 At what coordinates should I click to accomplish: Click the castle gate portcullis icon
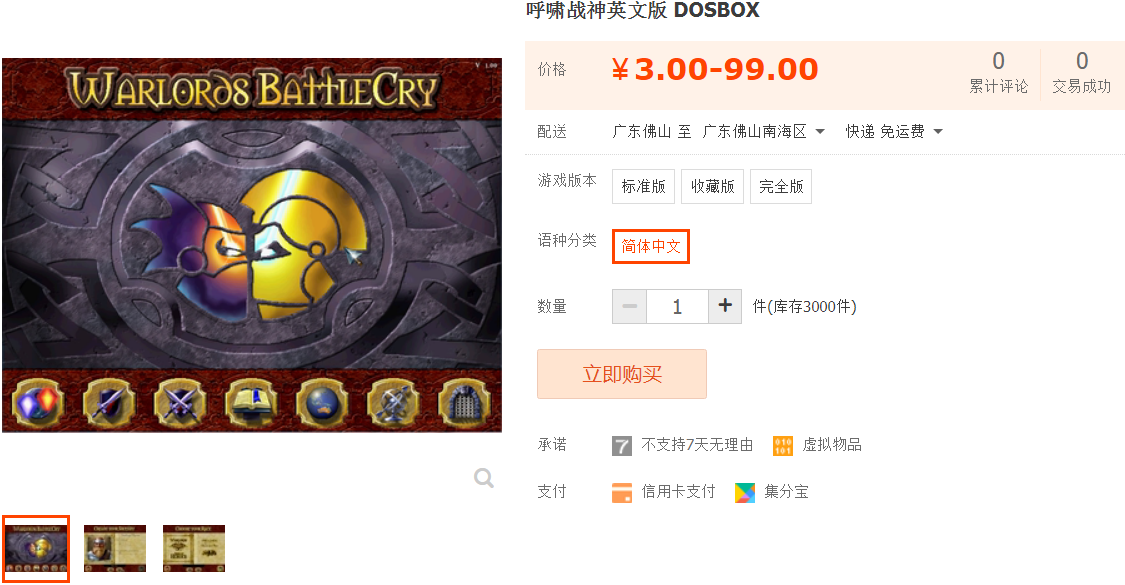(464, 403)
